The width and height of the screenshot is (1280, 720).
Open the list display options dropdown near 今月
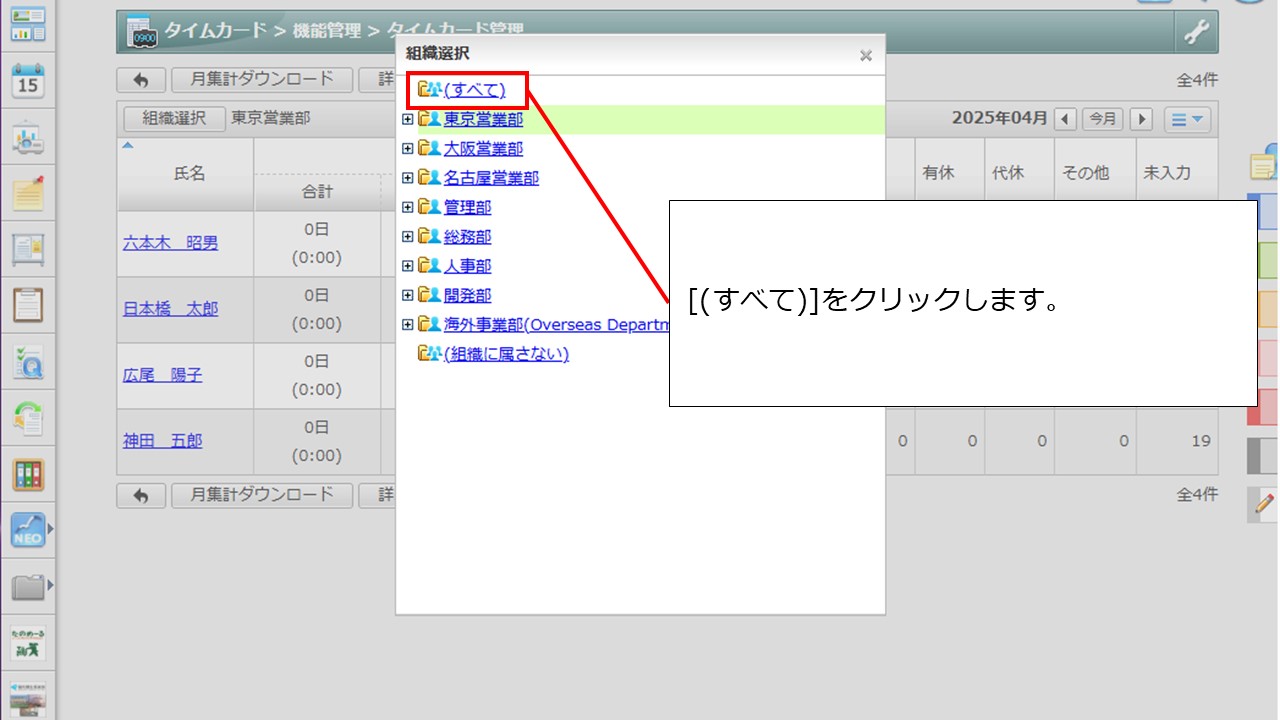point(1187,119)
